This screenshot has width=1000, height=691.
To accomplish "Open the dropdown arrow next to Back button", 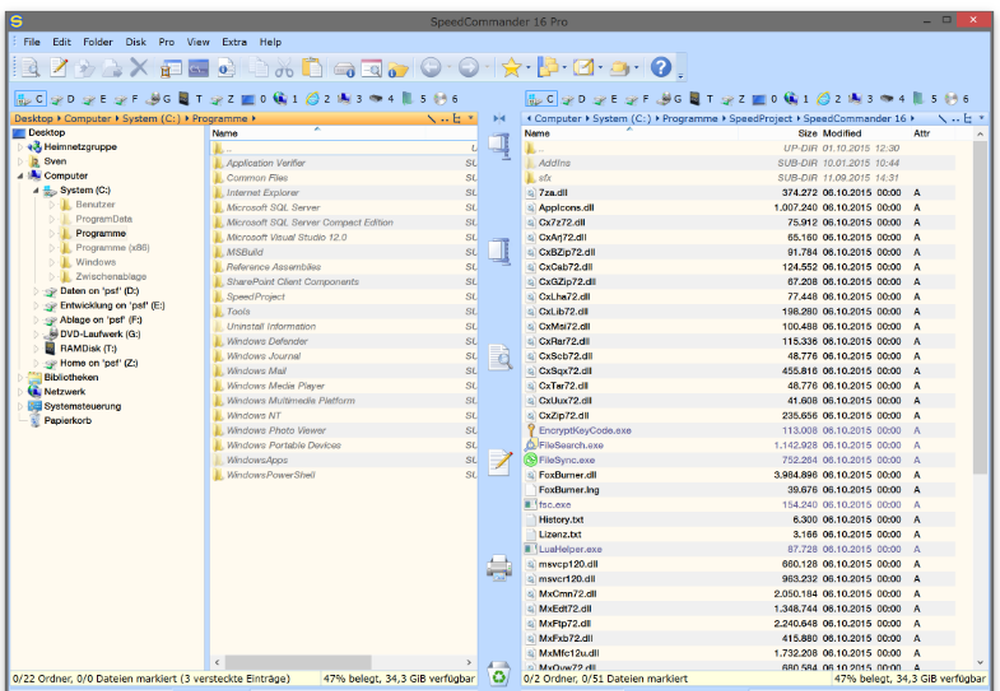I will click(x=448, y=67).
